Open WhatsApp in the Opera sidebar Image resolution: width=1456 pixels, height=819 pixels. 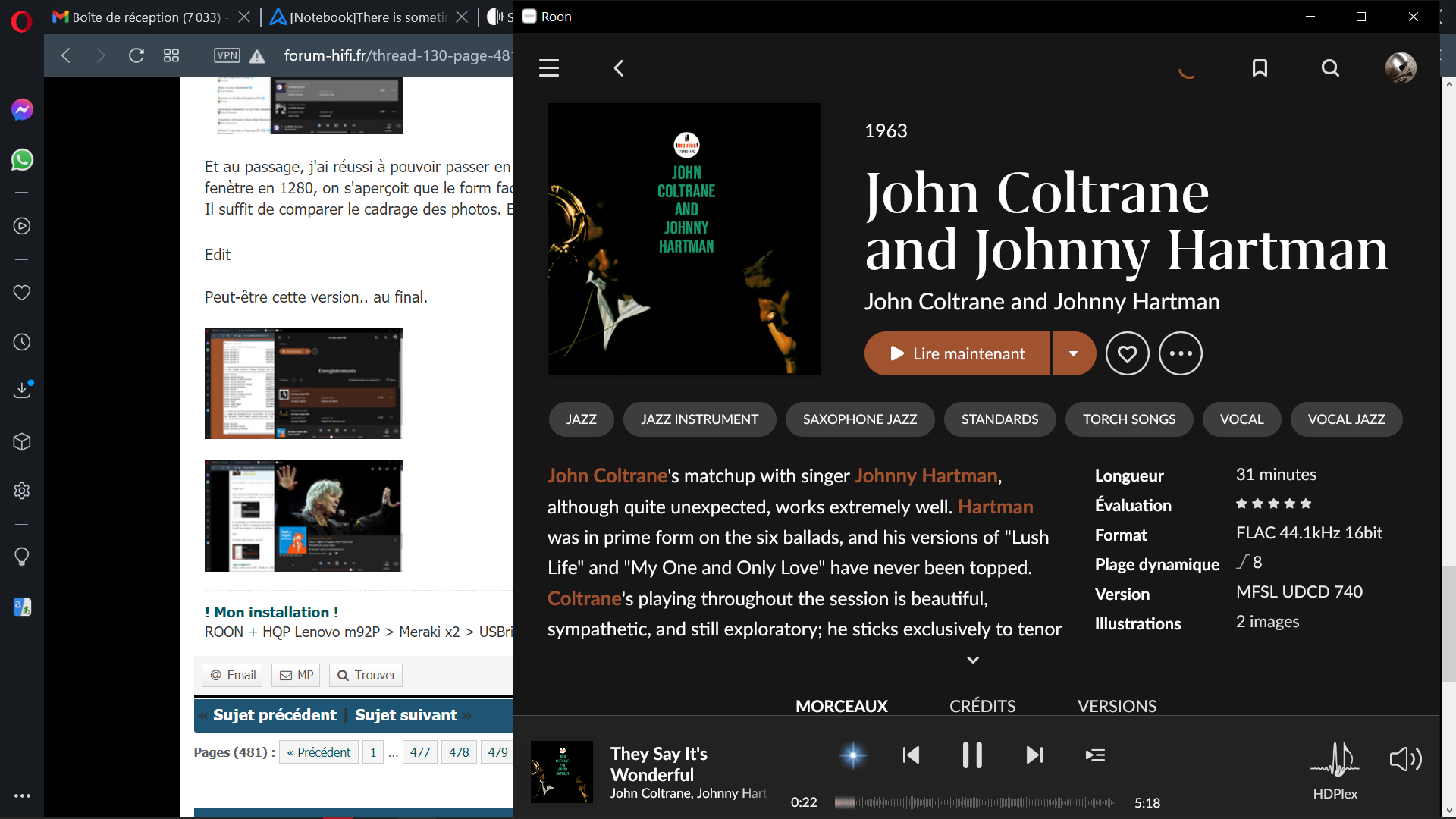[x=22, y=160]
